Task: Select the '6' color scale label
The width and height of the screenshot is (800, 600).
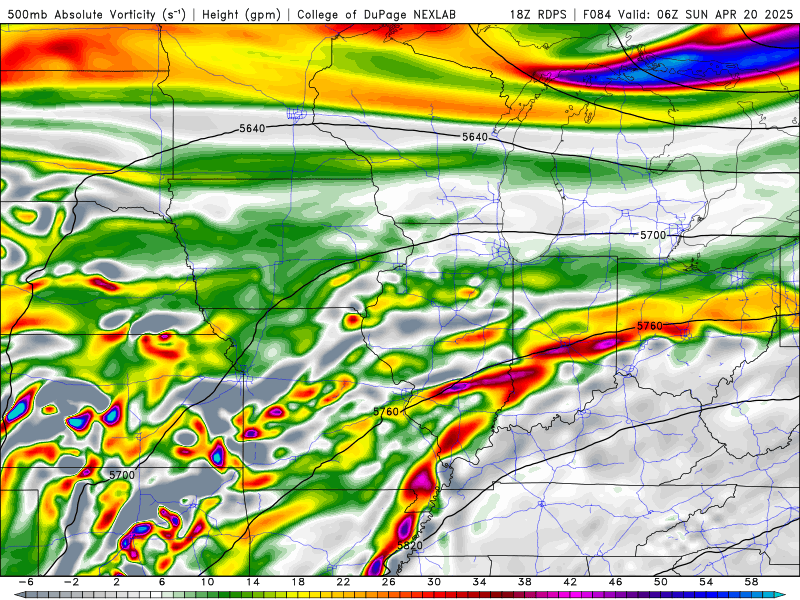Action: pos(162,582)
